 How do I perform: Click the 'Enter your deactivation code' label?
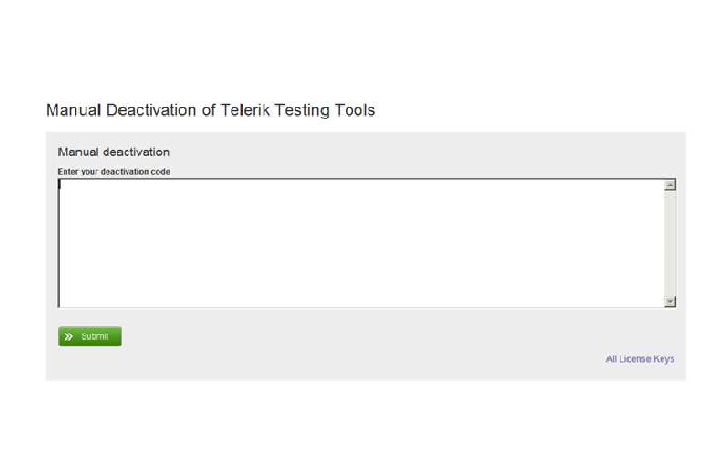[x=114, y=172]
